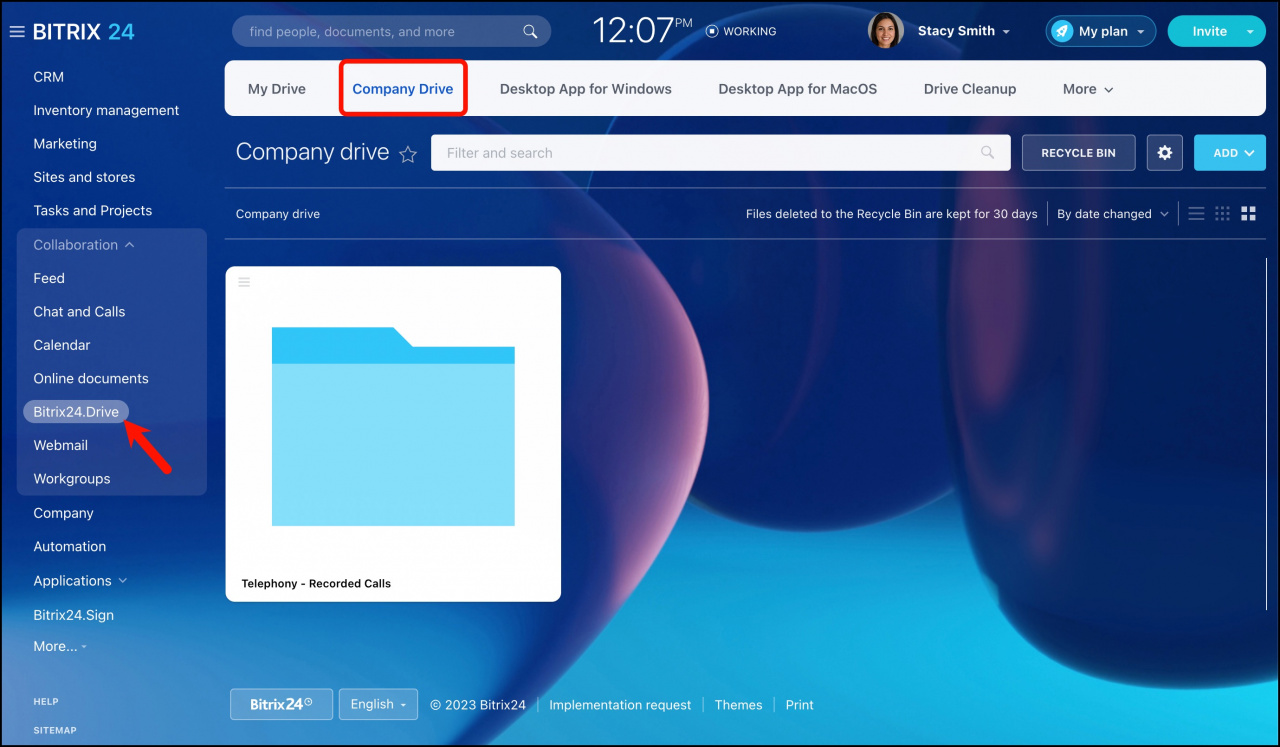This screenshot has height=747, width=1280.
Task: Open CRM in the sidebar
Action: pos(48,77)
